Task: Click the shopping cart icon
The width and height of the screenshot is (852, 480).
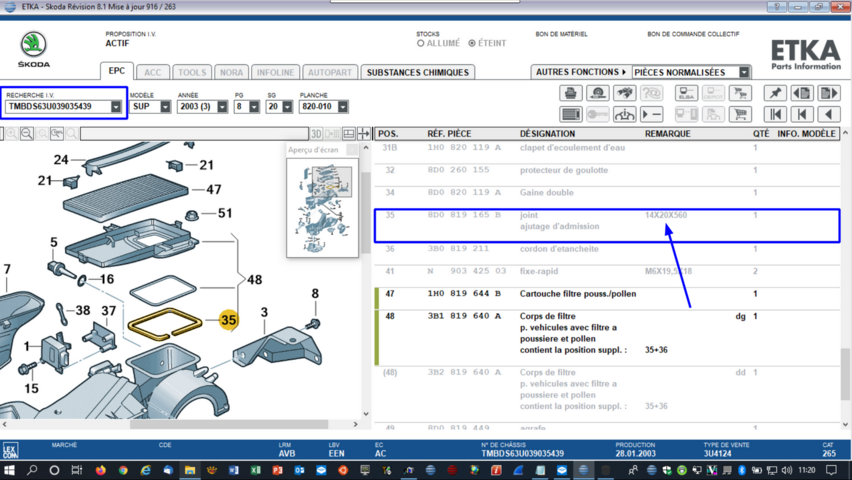Action: point(740,114)
